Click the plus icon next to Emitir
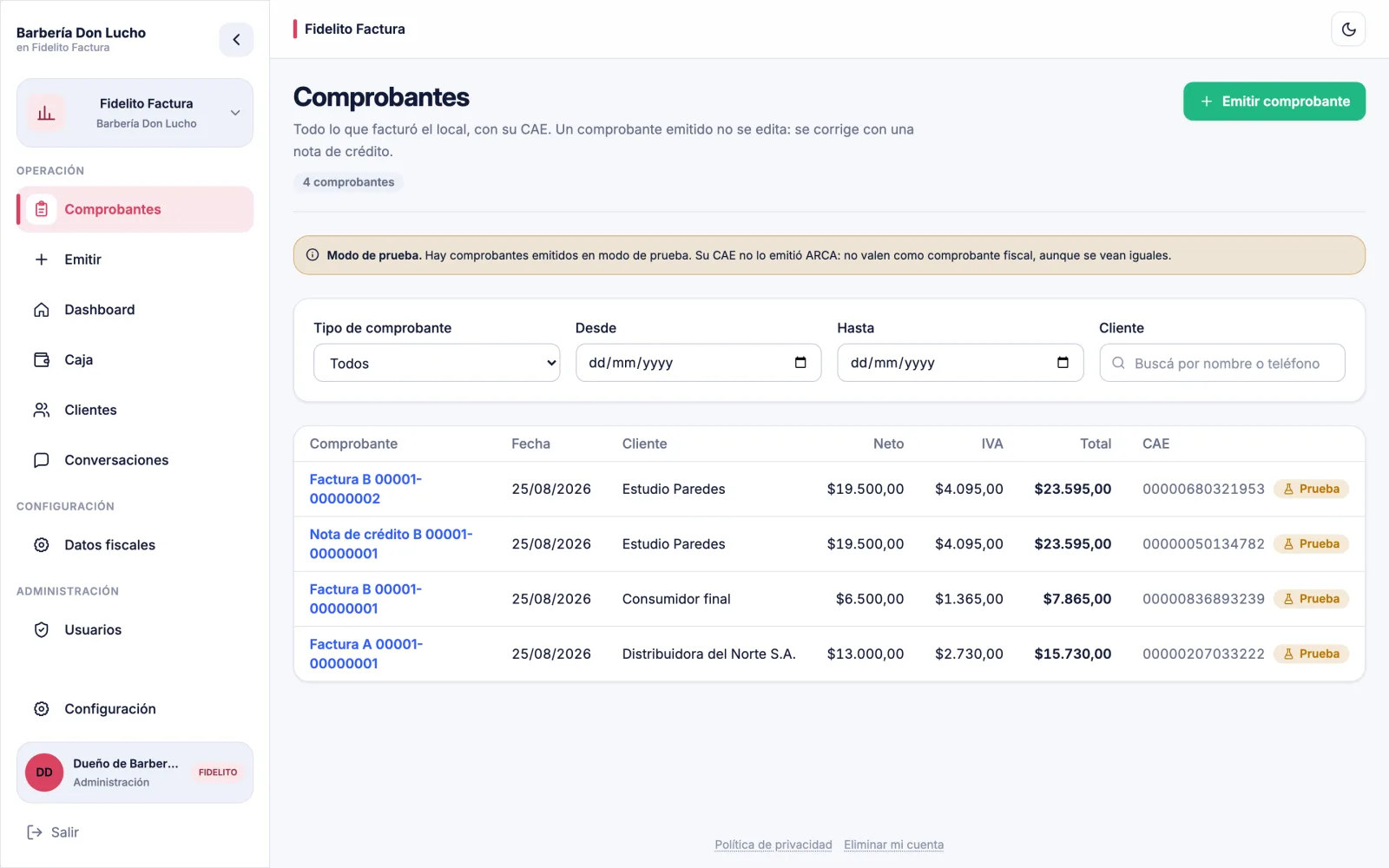 point(42,260)
